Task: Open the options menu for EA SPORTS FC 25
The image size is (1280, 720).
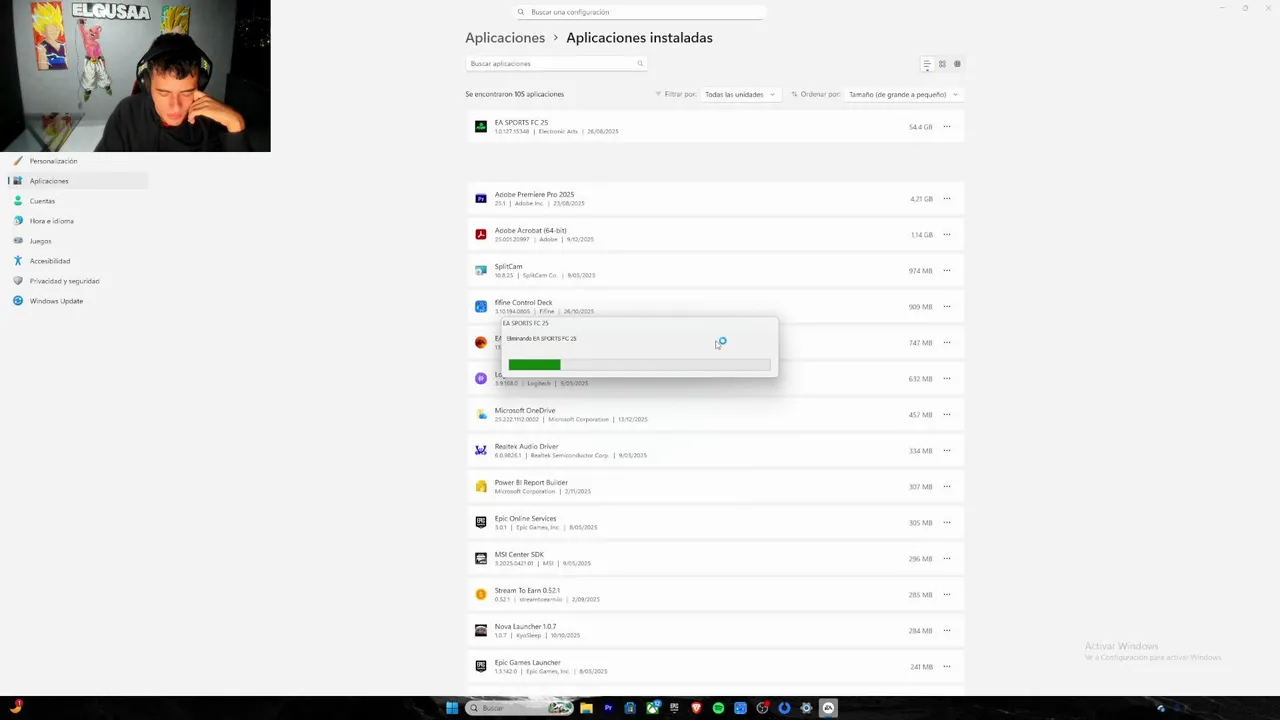Action: click(947, 127)
